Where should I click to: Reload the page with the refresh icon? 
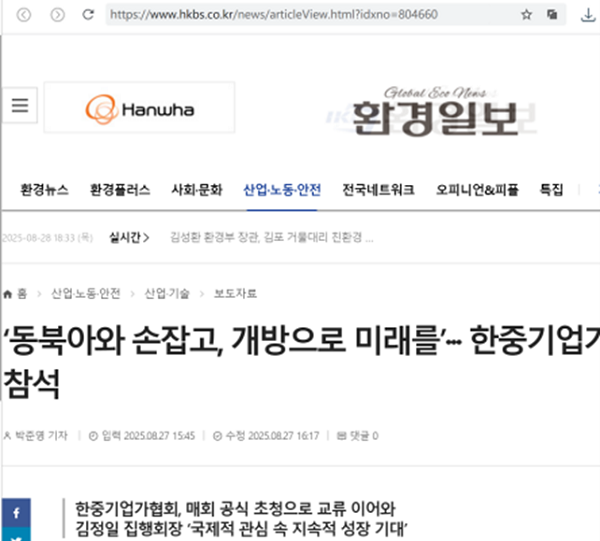coord(88,15)
